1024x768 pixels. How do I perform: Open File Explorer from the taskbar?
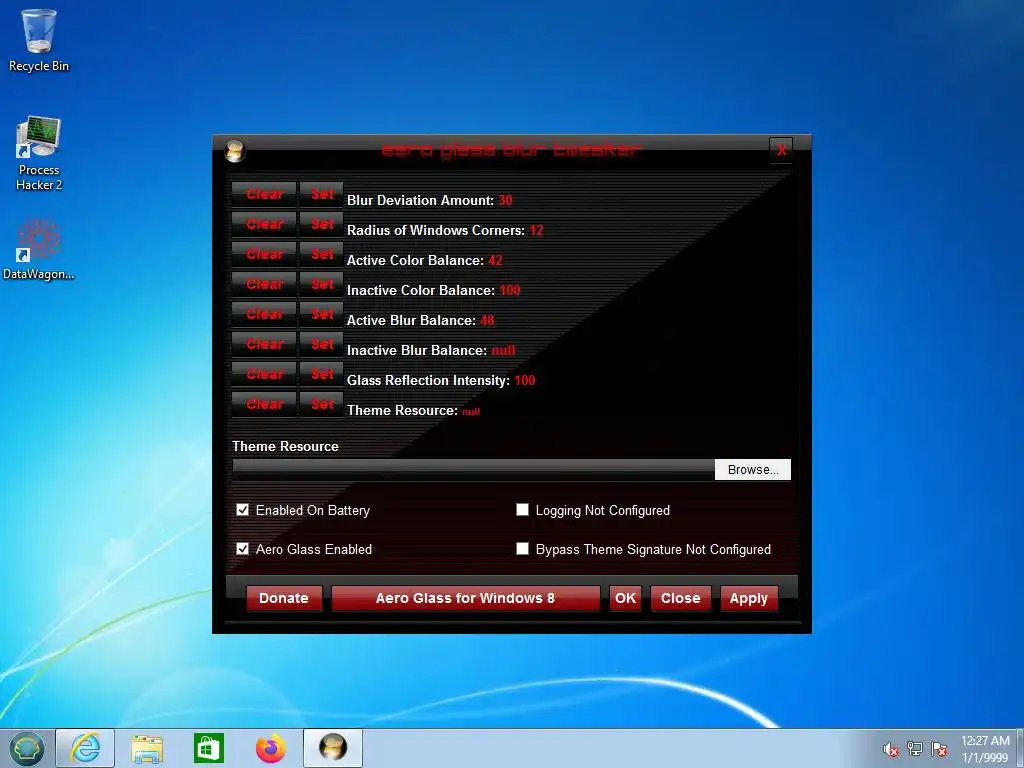pyautogui.click(x=147, y=748)
